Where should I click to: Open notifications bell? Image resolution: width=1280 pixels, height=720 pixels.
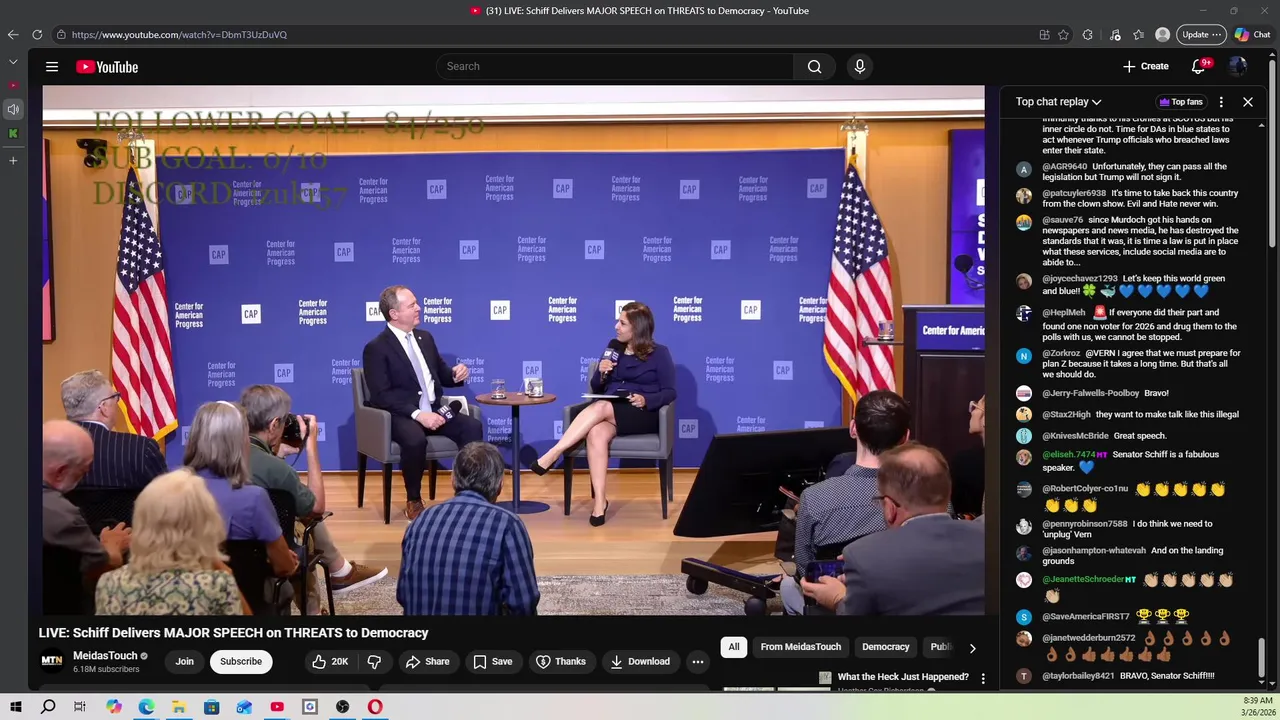coord(1198,66)
